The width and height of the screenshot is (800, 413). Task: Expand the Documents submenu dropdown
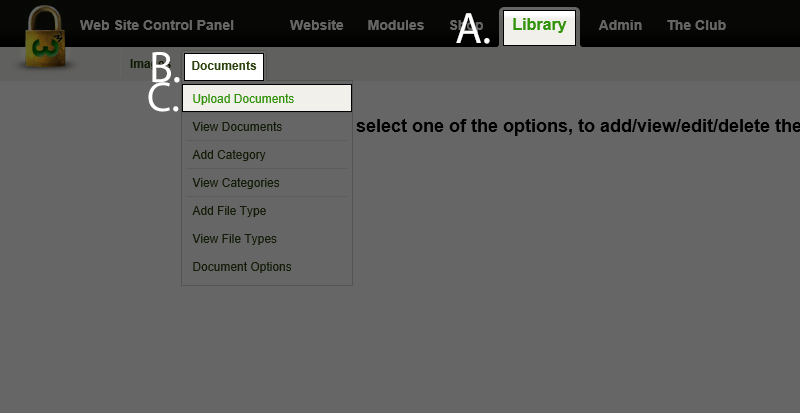pos(224,66)
